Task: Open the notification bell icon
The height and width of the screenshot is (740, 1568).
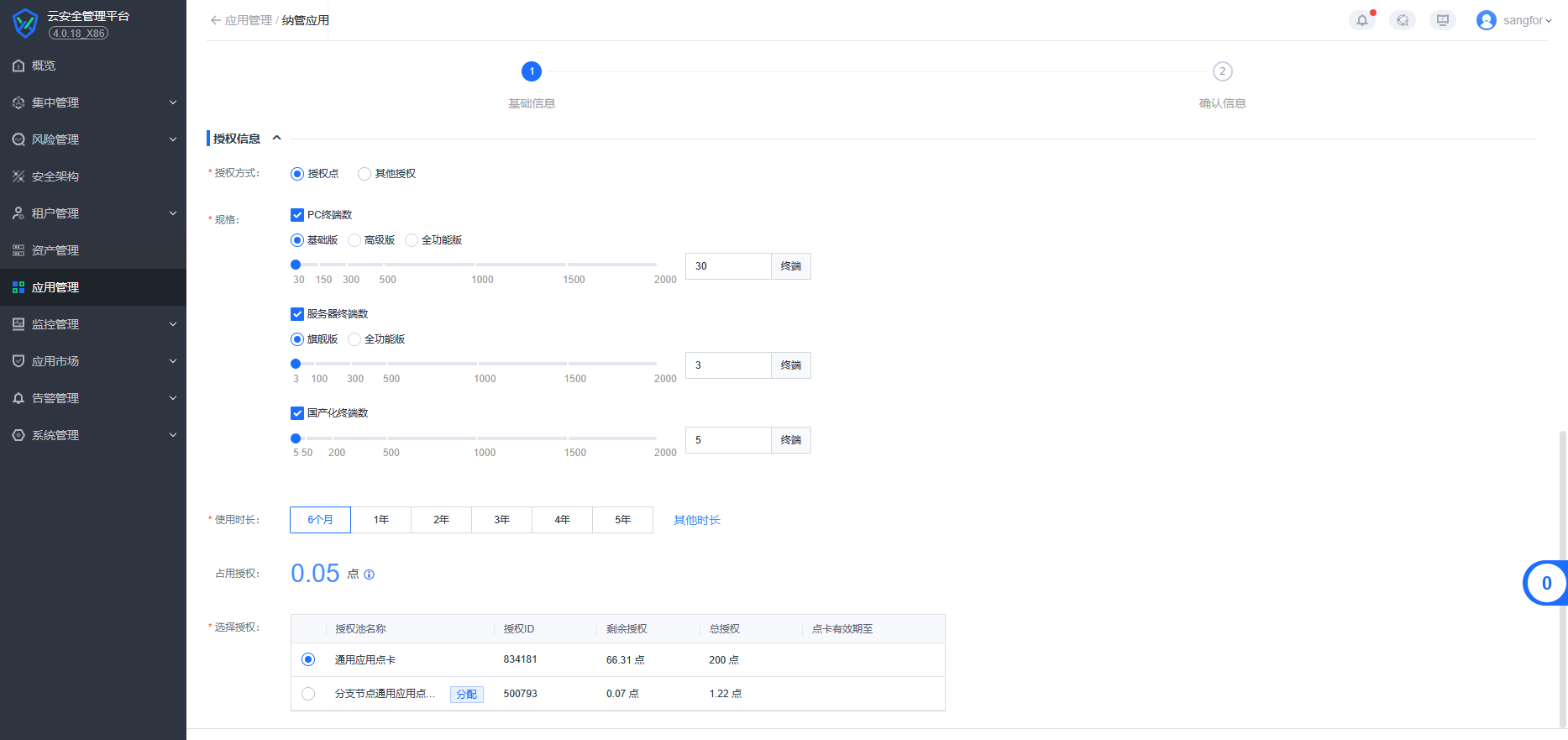Action: coord(1361,20)
